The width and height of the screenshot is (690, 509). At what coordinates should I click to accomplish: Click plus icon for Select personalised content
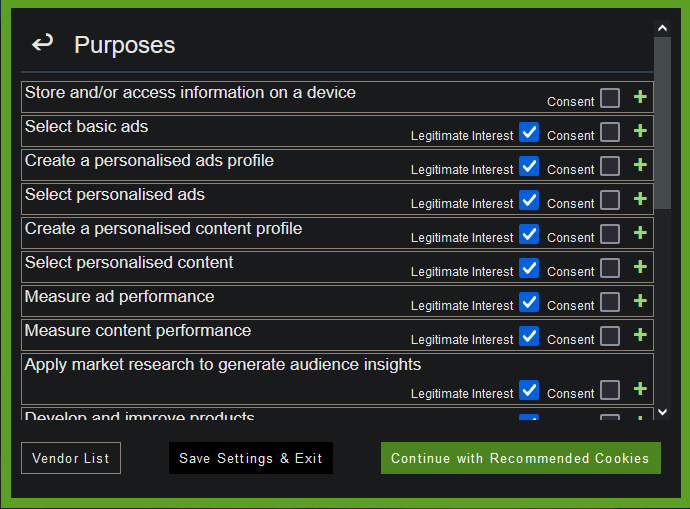(640, 268)
